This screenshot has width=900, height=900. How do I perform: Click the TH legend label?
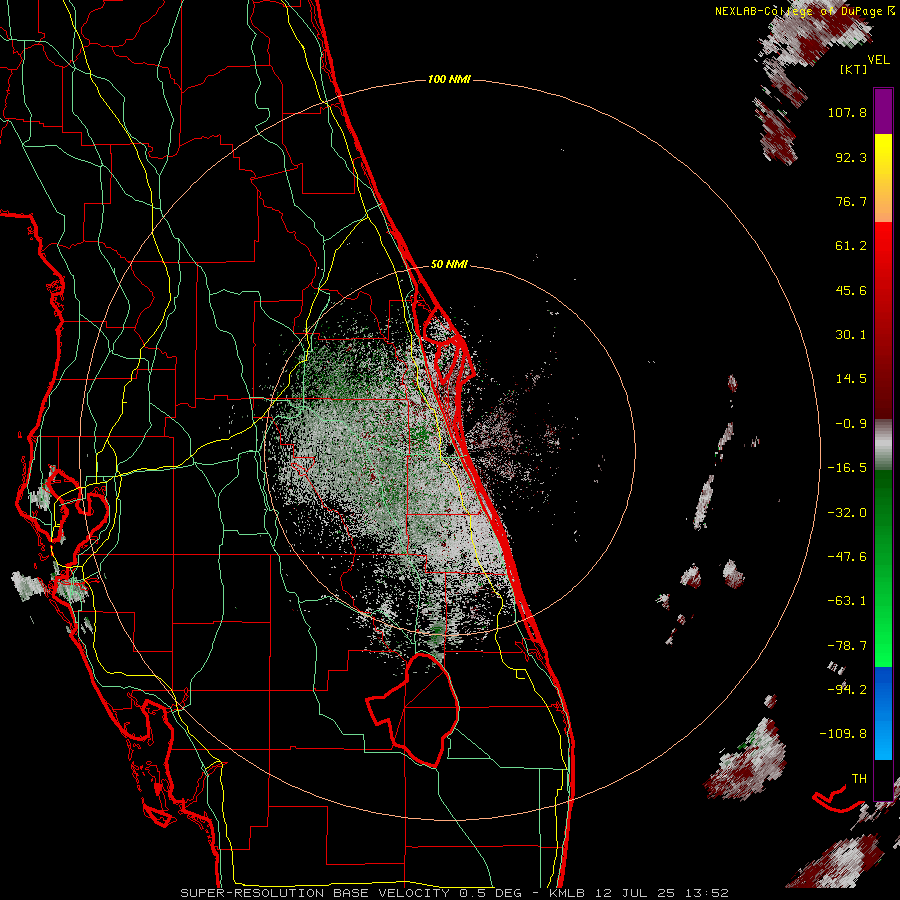859,778
